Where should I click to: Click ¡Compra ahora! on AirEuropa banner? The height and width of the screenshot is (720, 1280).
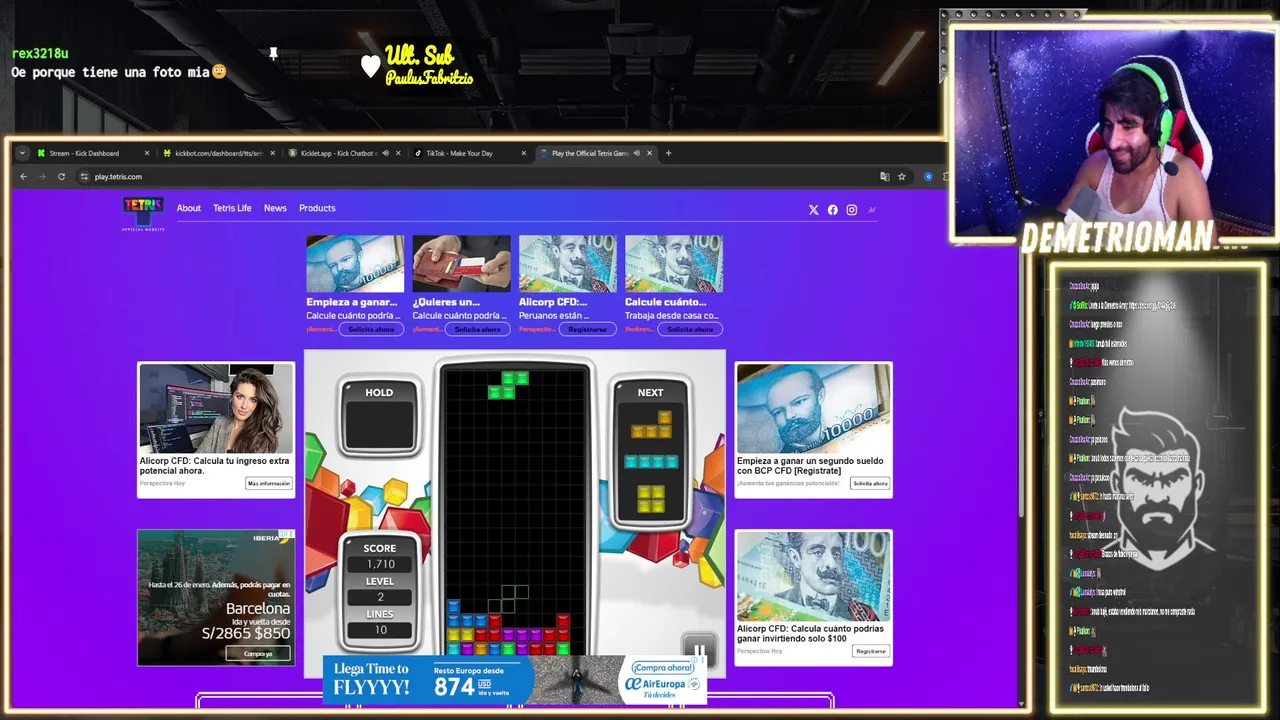[663, 668]
